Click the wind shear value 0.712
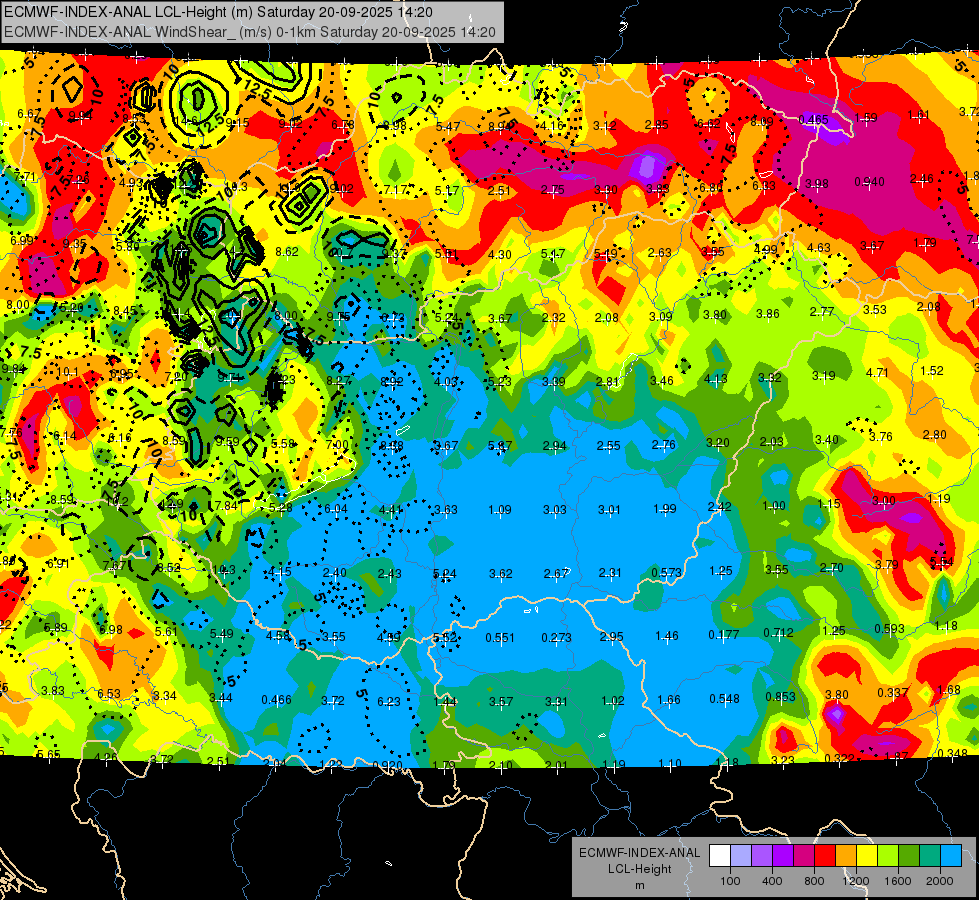 779,633
